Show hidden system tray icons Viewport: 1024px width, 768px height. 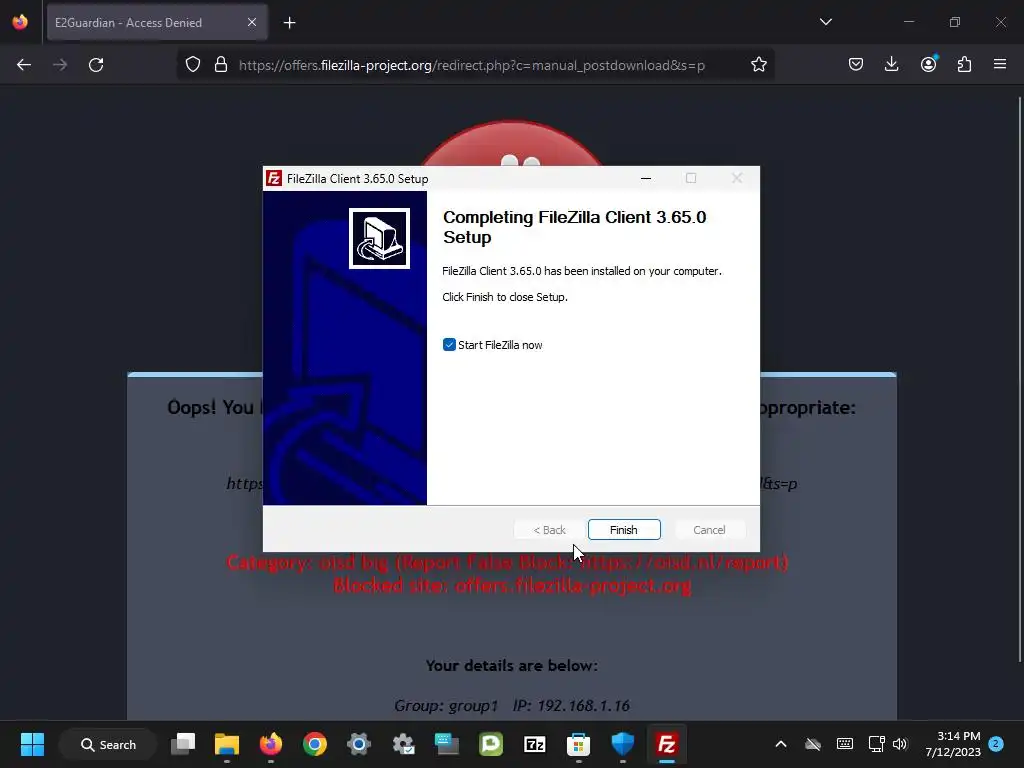(780, 744)
